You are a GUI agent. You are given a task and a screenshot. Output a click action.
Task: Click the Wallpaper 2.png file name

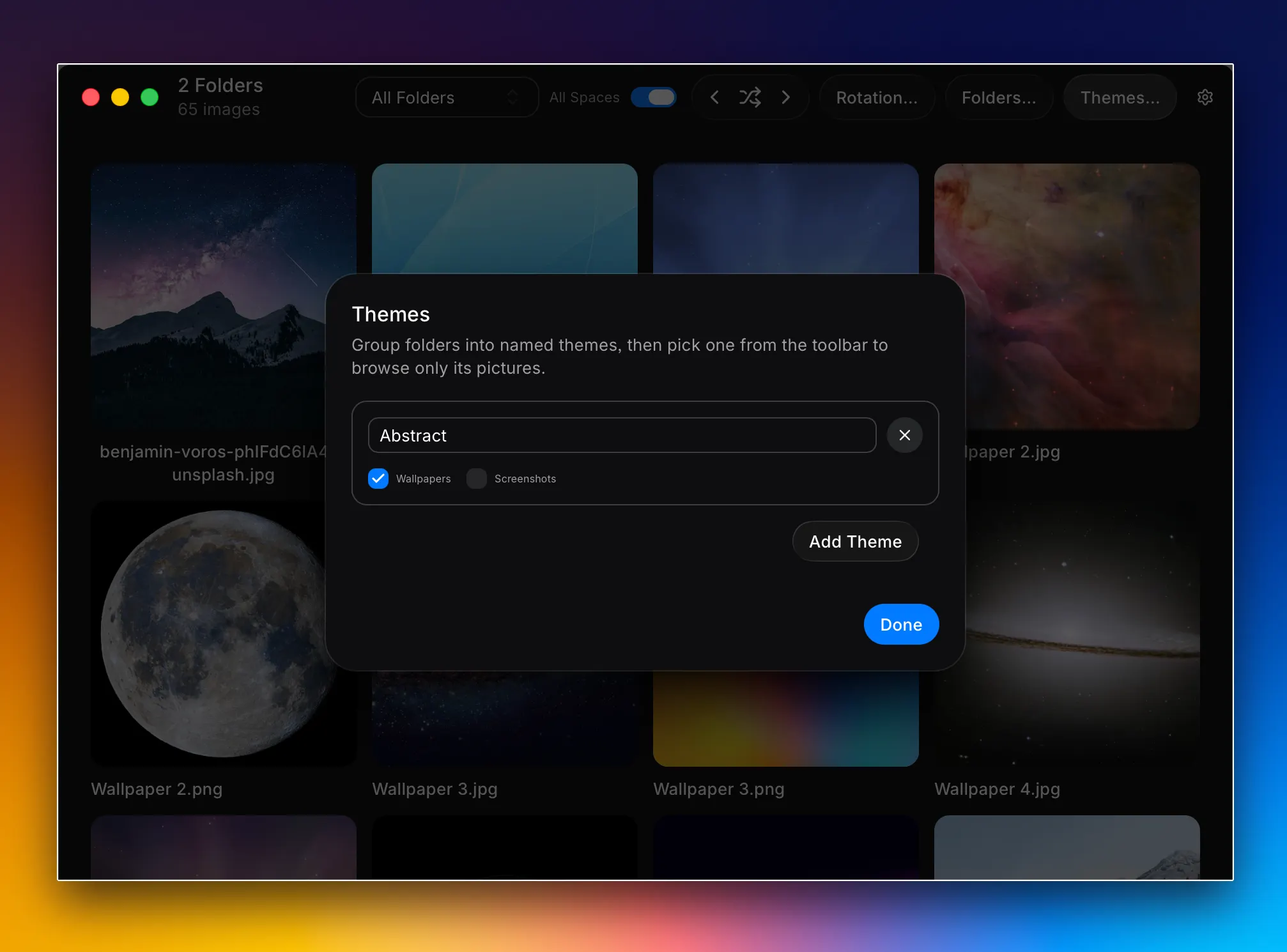[x=157, y=789]
